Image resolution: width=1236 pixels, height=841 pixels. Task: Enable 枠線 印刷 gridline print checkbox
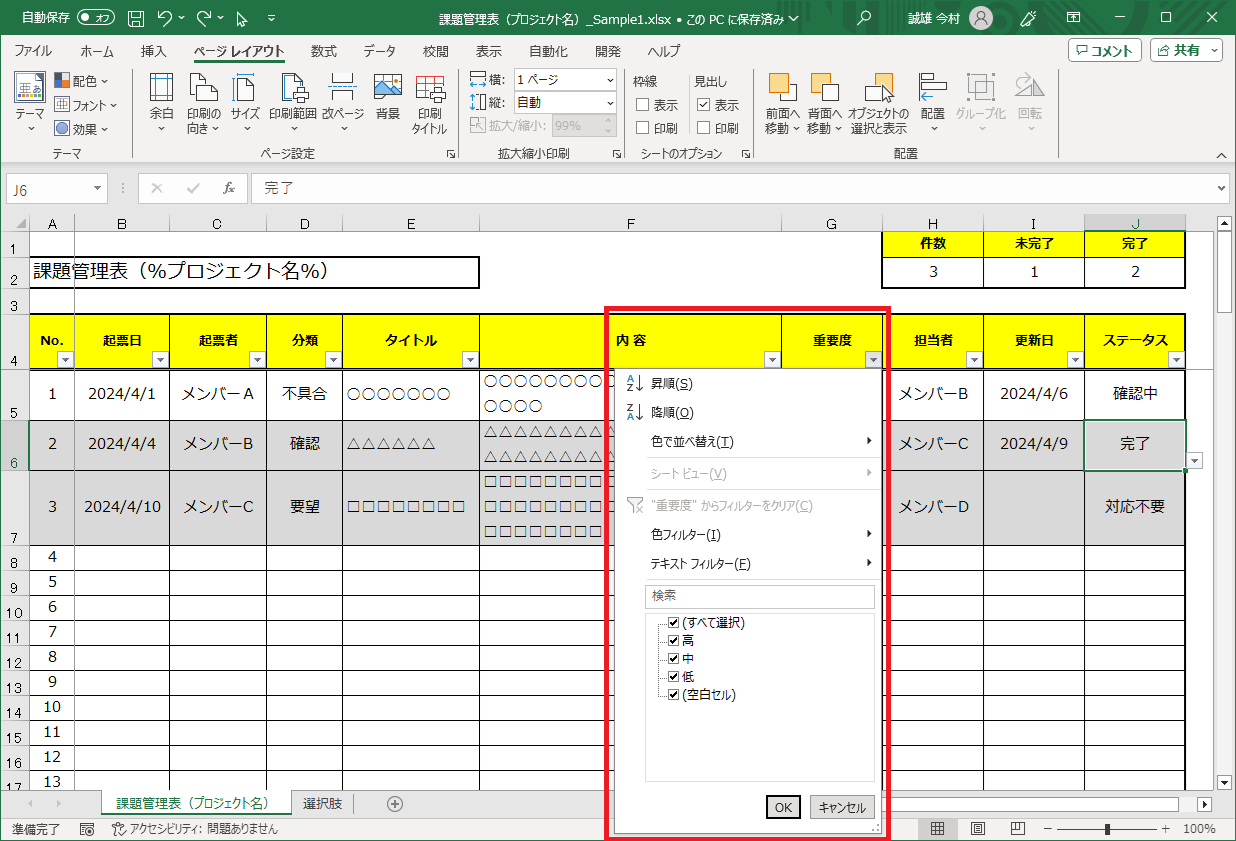643,128
